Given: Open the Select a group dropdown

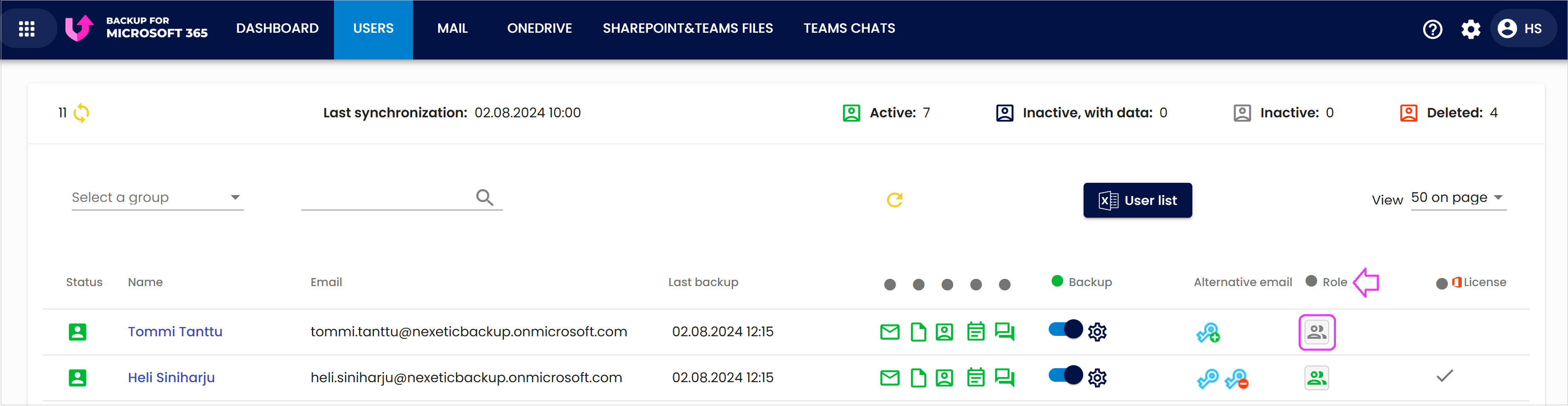Looking at the screenshot, I should coord(157,197).
